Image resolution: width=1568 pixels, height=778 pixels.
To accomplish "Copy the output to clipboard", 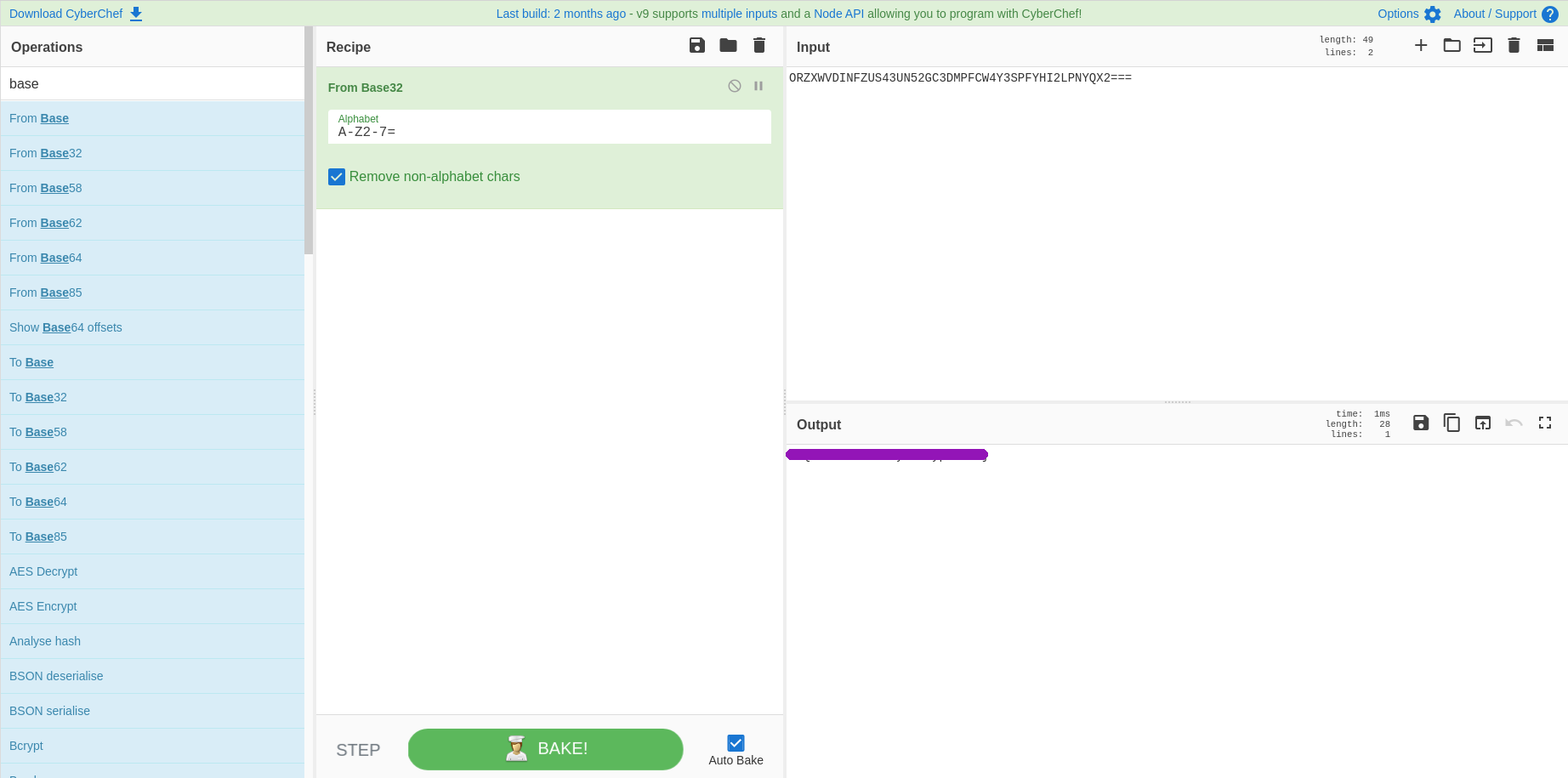I will tap(1452, 423).
